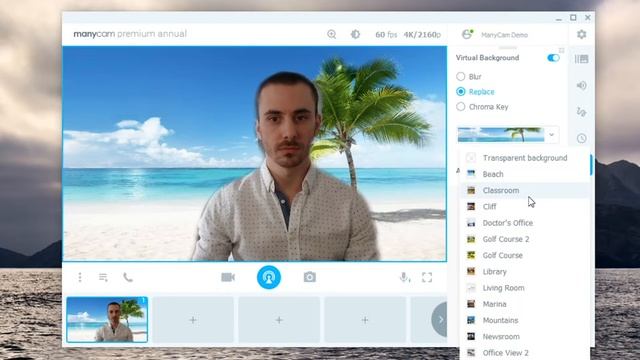The width and height of the screenshot is (640, 360).
Task: Select the Blur radio option
Action: click(x=461, y=76)
